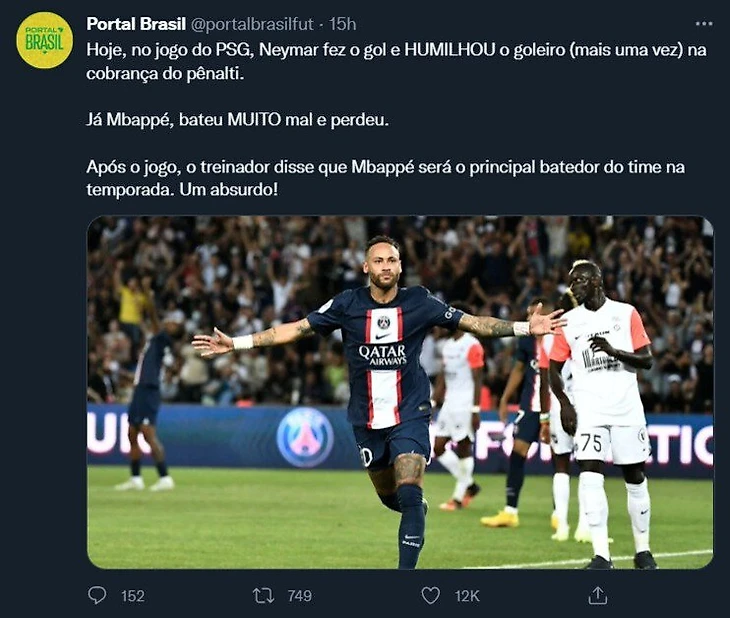Click the paragraph starting 'Hoje, no jogo do PSG'

pyautogui.click(x=396, y=61)
